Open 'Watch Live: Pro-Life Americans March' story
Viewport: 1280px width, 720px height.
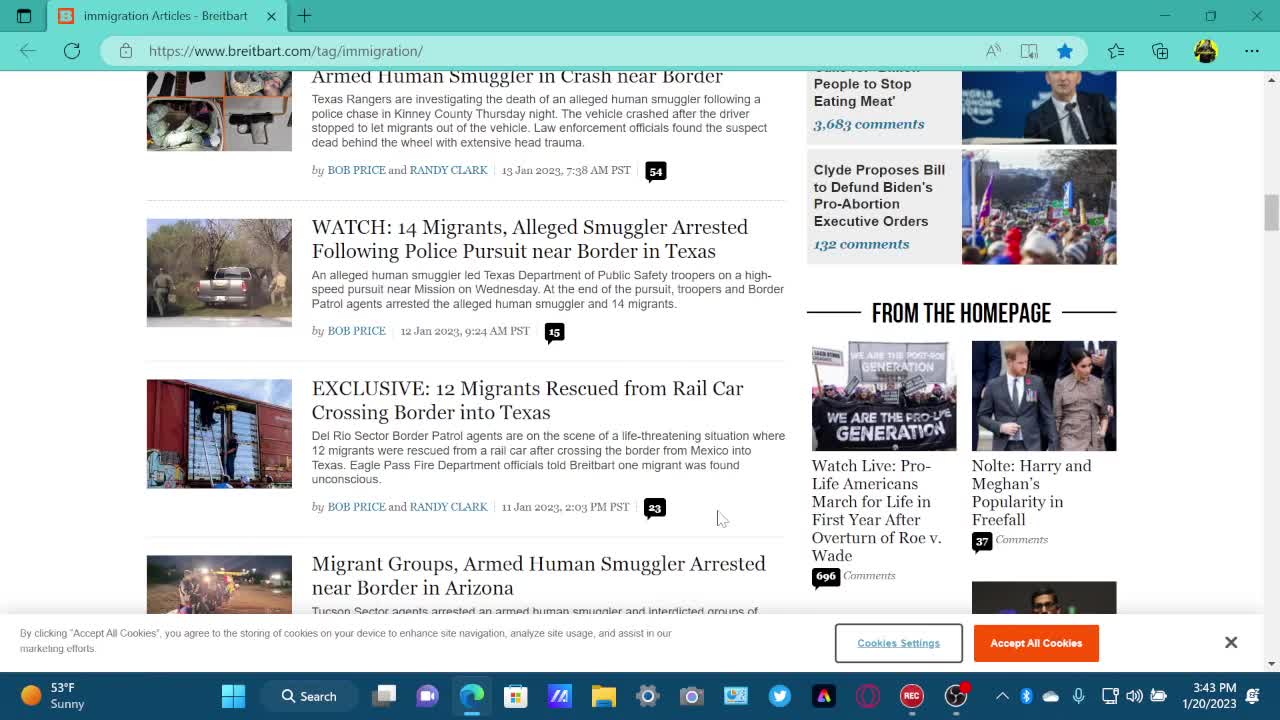876,510
